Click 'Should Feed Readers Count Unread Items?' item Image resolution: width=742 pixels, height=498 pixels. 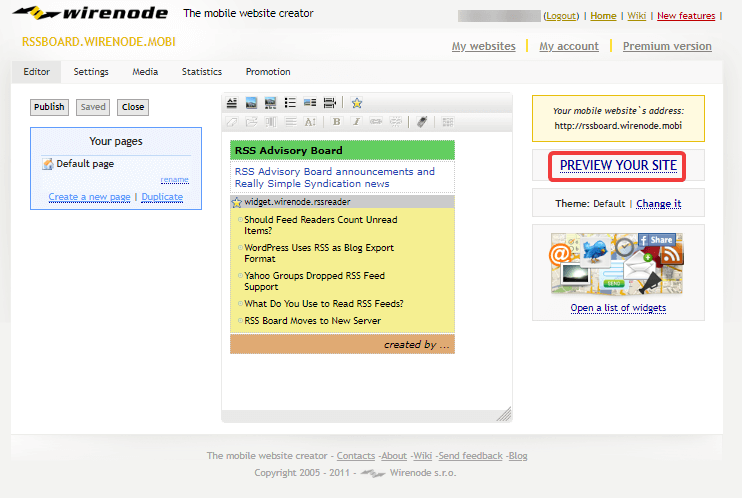click(321, 225)
